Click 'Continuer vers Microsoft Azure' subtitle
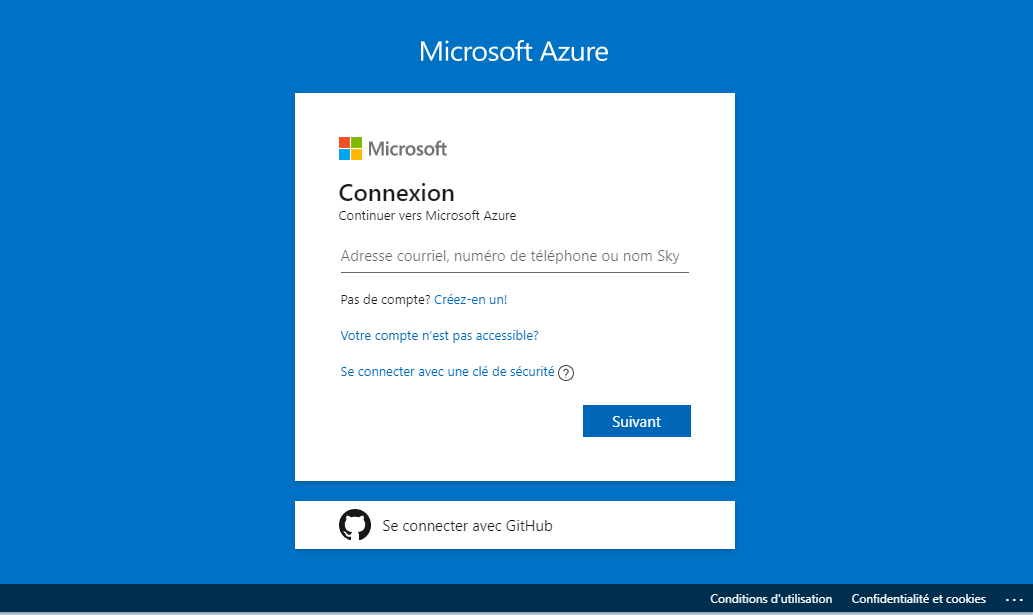The height and width of the screenshot is (615, 1033). pos(427,215)
